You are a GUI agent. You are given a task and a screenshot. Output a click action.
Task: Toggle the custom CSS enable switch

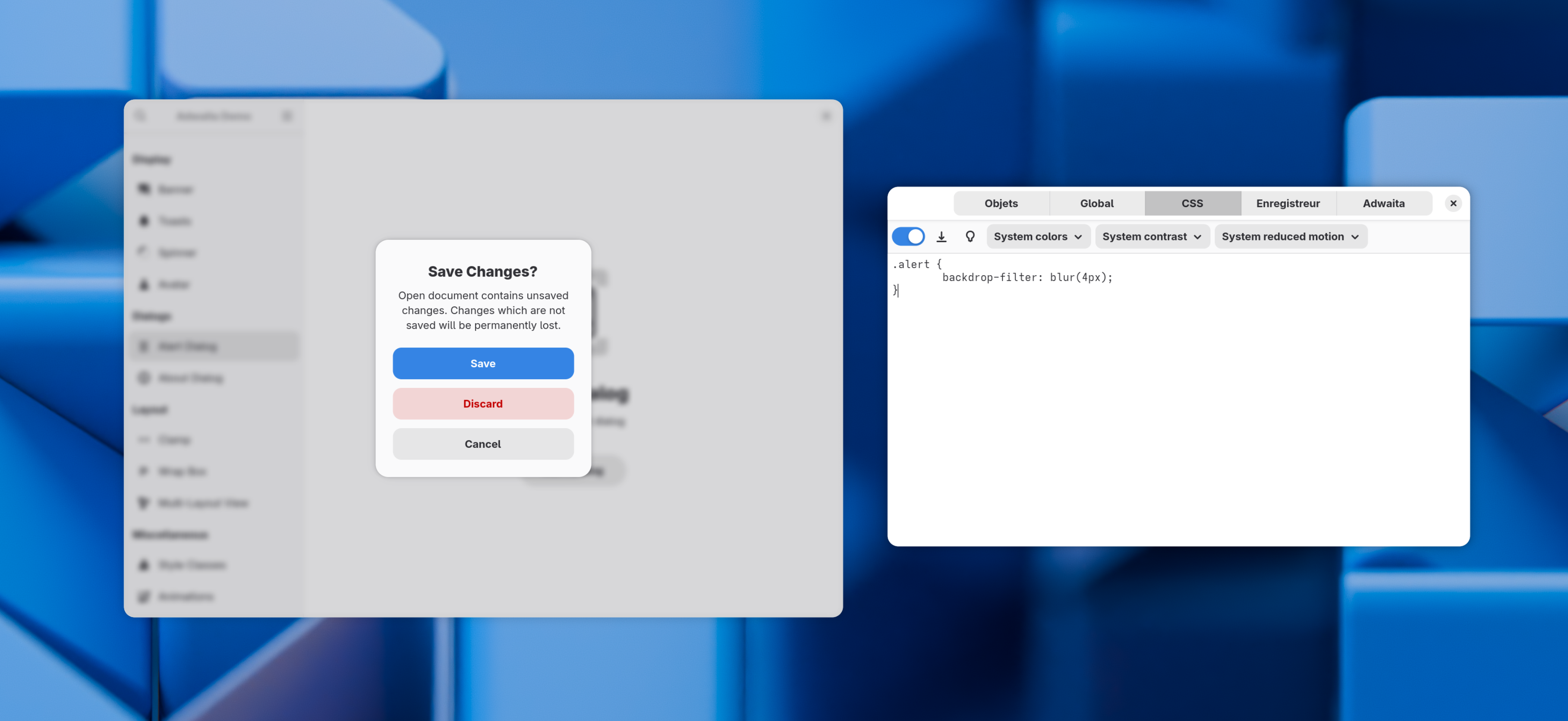coord(907,237)
